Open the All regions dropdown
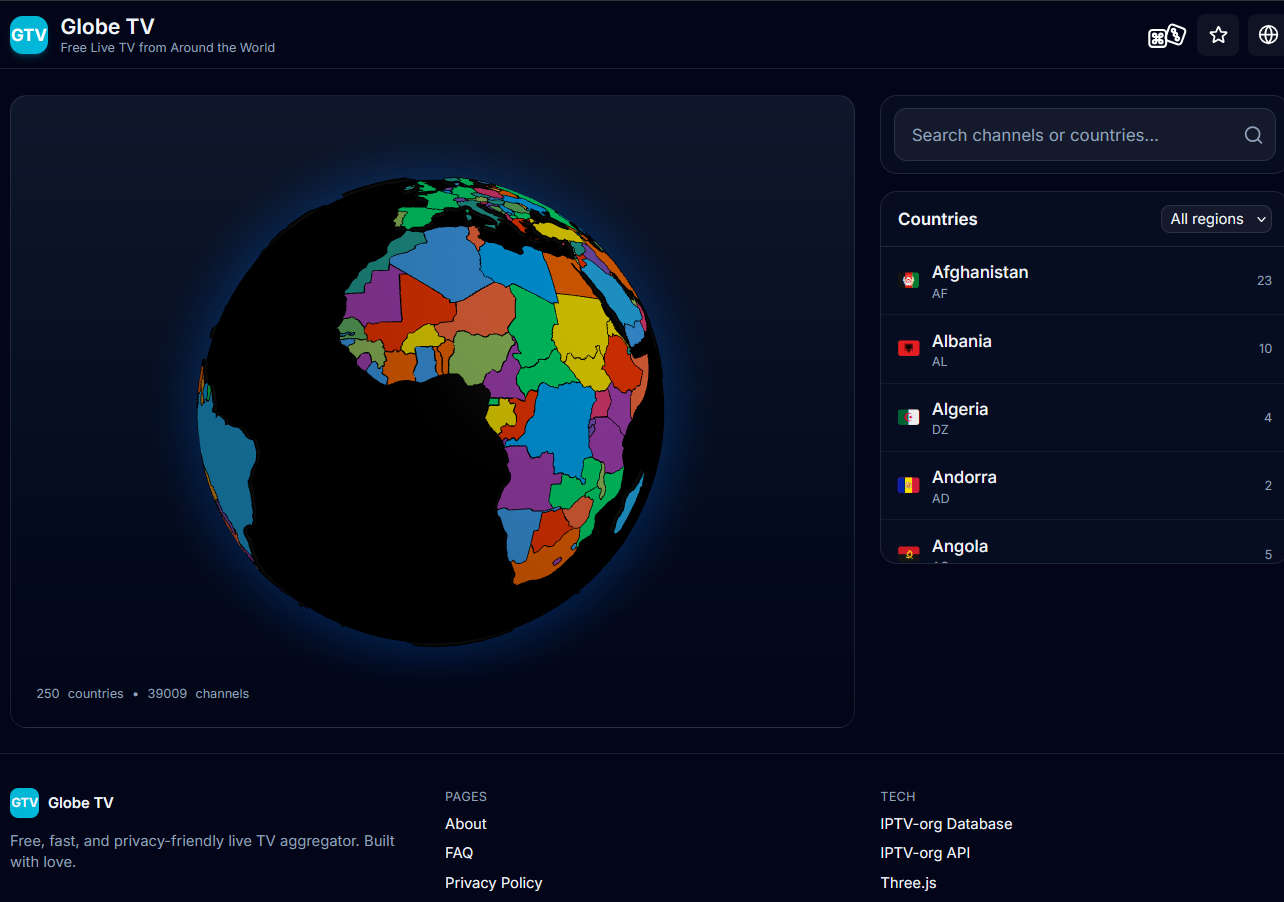The width and height of the screenshot is (1284, 902). 1216,219
